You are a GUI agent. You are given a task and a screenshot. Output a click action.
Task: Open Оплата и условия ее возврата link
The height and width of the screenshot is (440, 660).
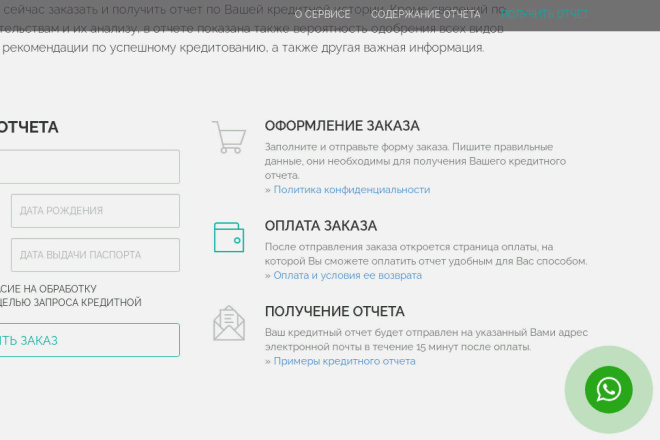click(x=348, y=275)
